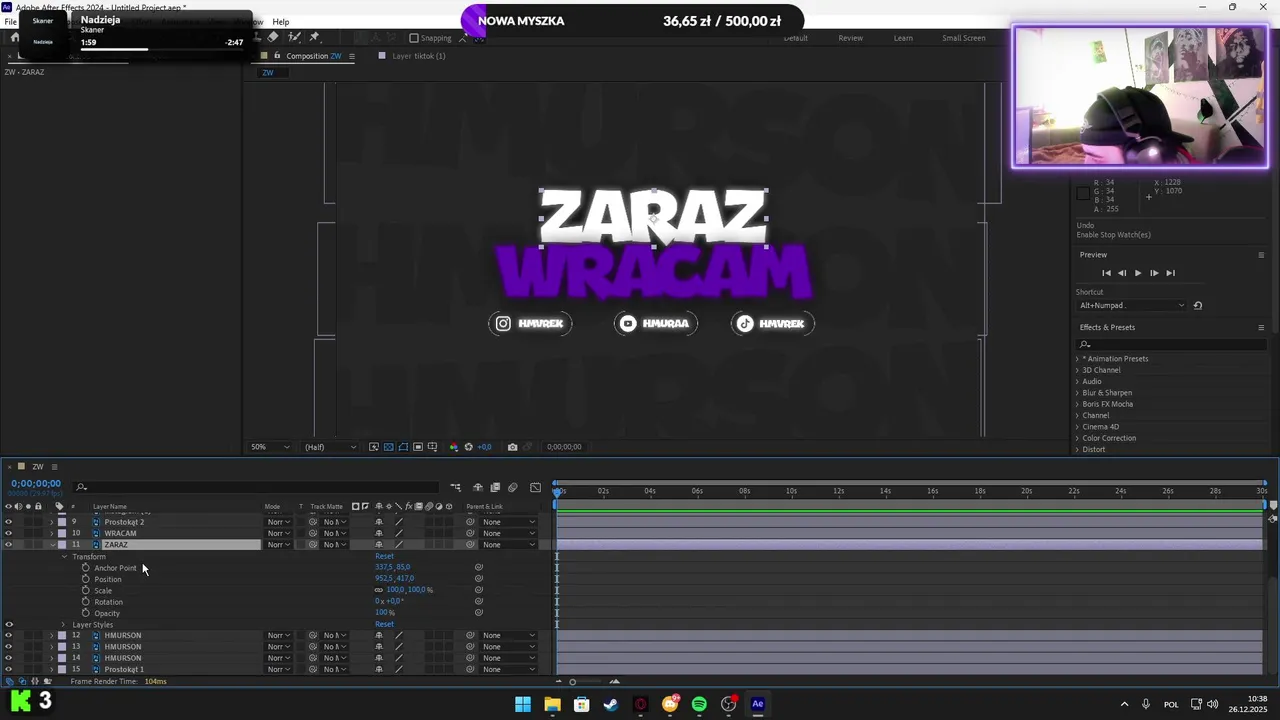Expand the Layer Styles group

tap(64, 625)
